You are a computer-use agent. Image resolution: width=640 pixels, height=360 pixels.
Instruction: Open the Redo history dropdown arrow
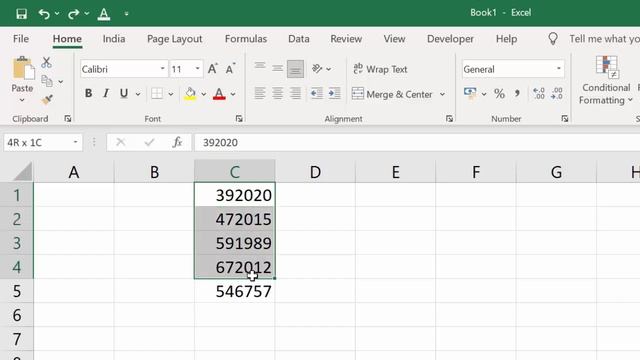pyautogui.click(x=87, y=13)
